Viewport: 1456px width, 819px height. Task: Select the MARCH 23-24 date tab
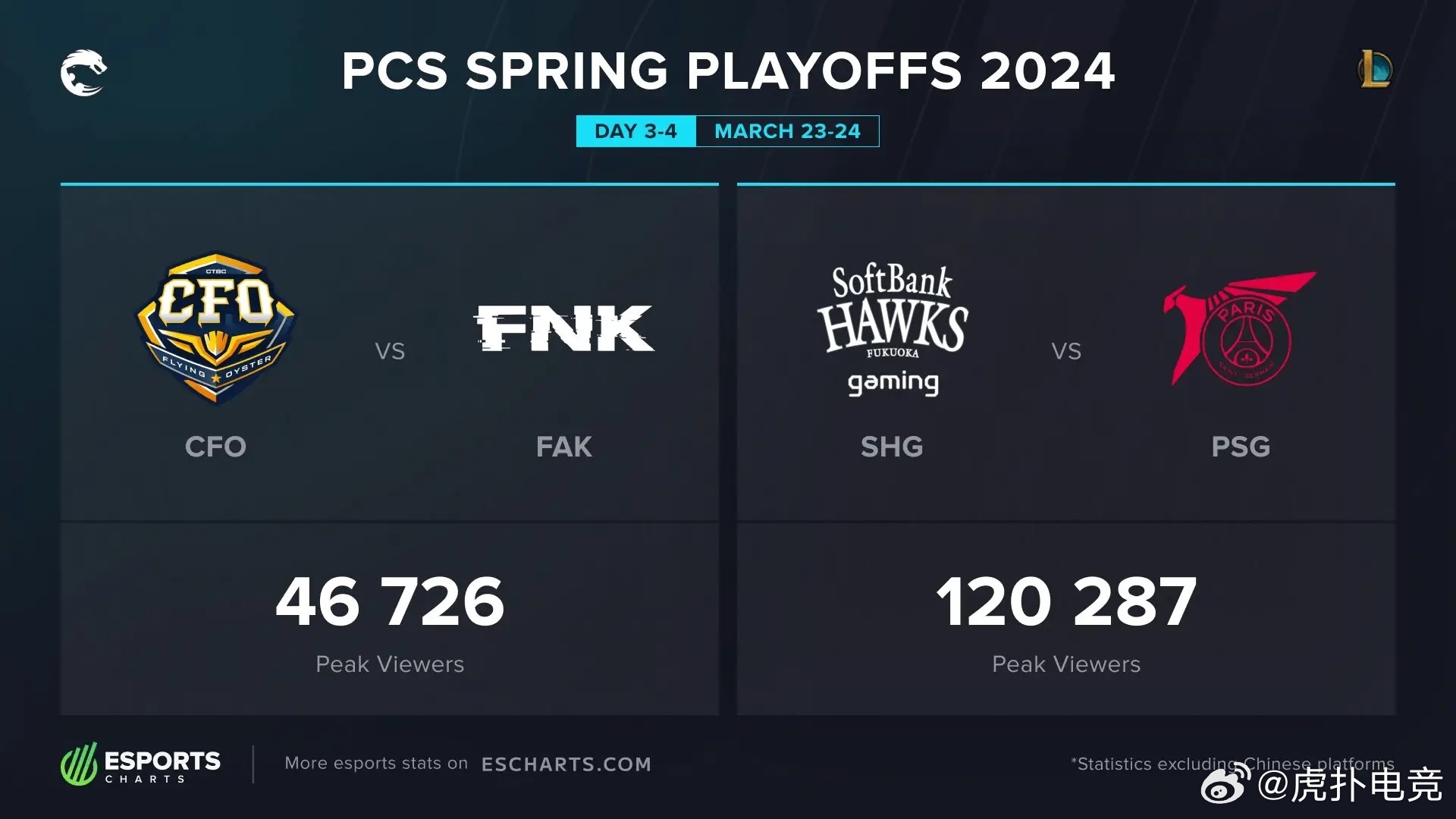(787, 131)
